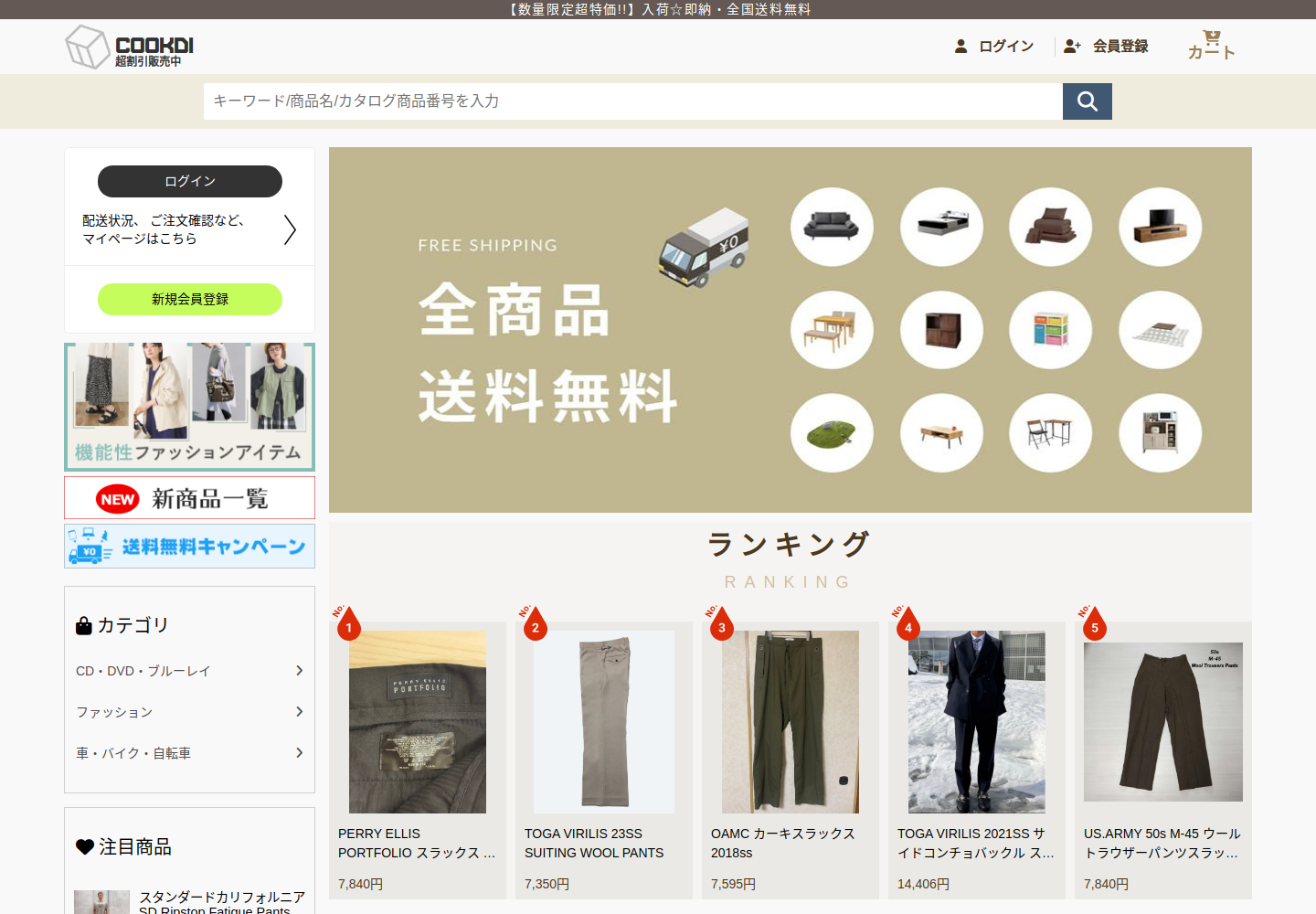
Task: Click the dark ログイン sidebar button
Action: pos(190,181)
